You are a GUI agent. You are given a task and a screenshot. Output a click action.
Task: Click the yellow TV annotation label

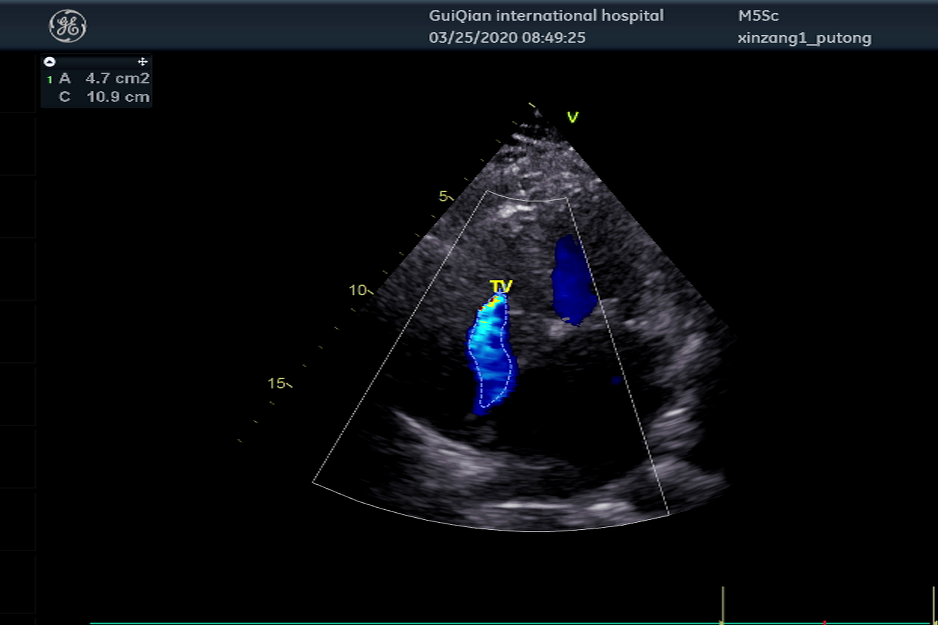point(501,286)
